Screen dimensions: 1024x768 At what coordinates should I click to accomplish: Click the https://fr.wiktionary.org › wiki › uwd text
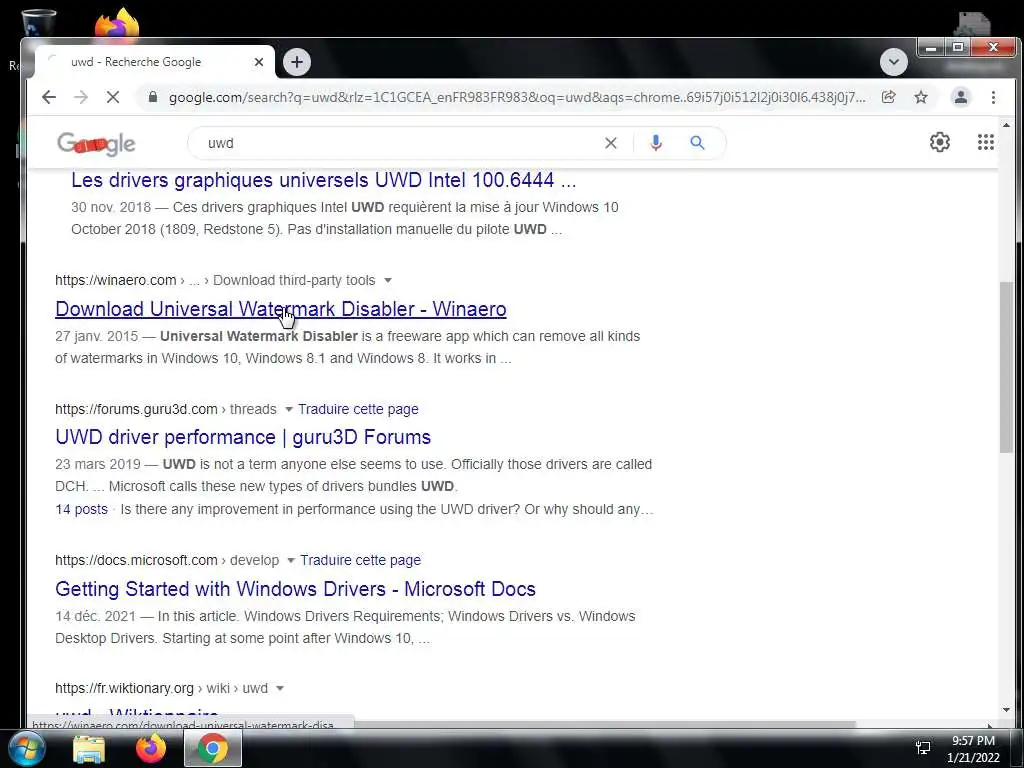[x=161, y=688]
